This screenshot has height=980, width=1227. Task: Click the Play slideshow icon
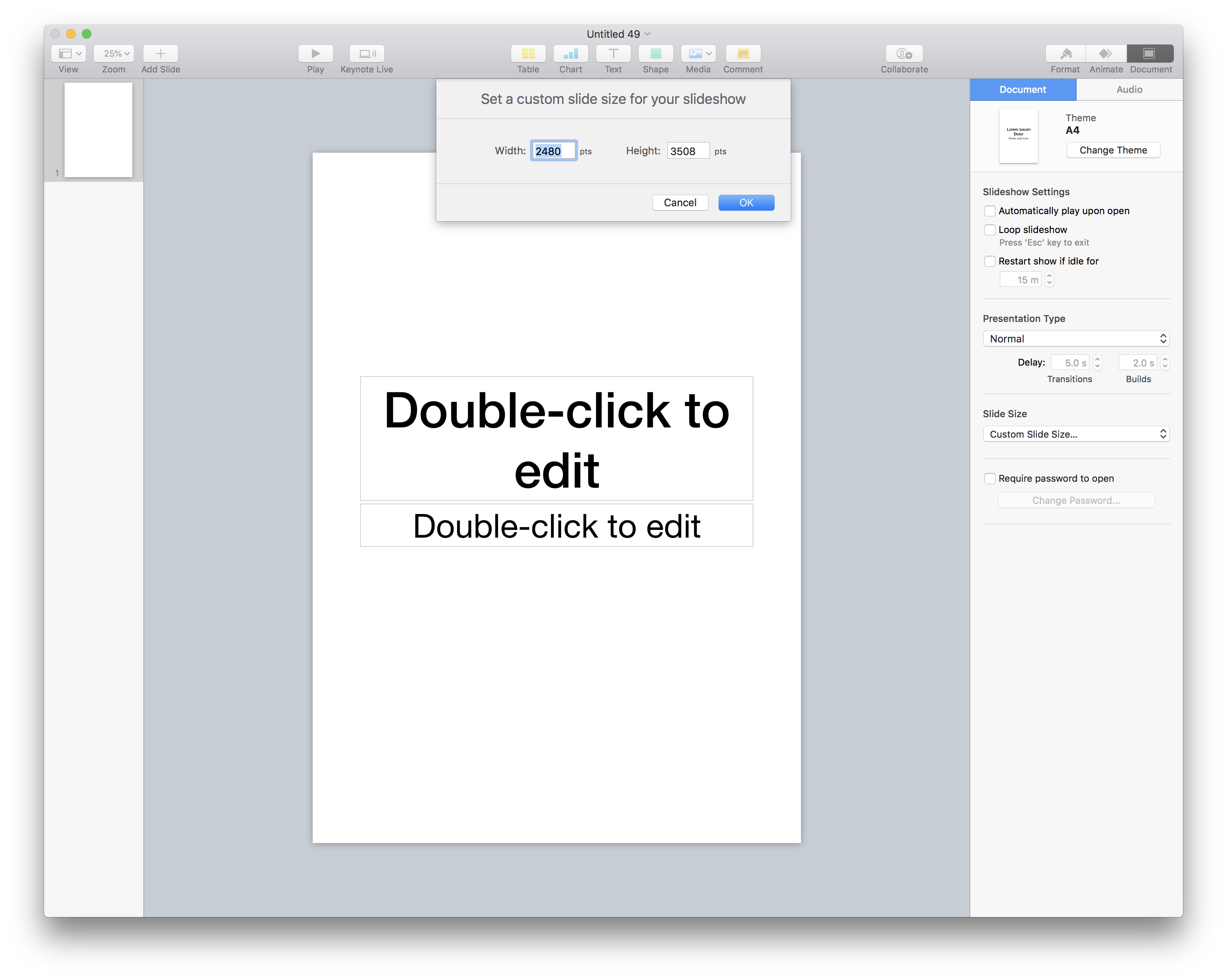(315, 54)
